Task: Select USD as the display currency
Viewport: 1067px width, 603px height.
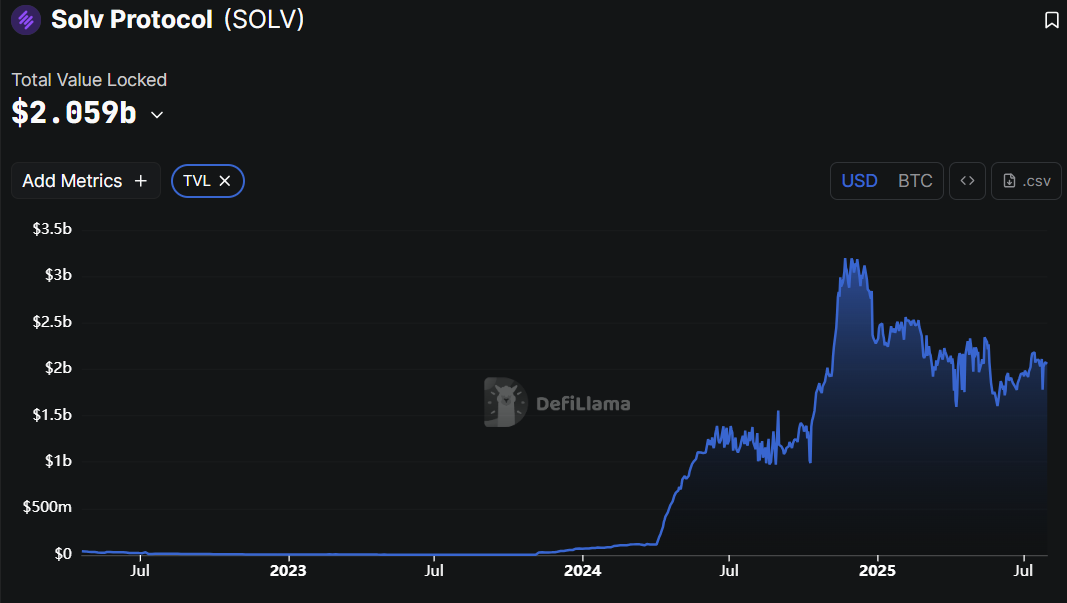Action: coord(859,181)
